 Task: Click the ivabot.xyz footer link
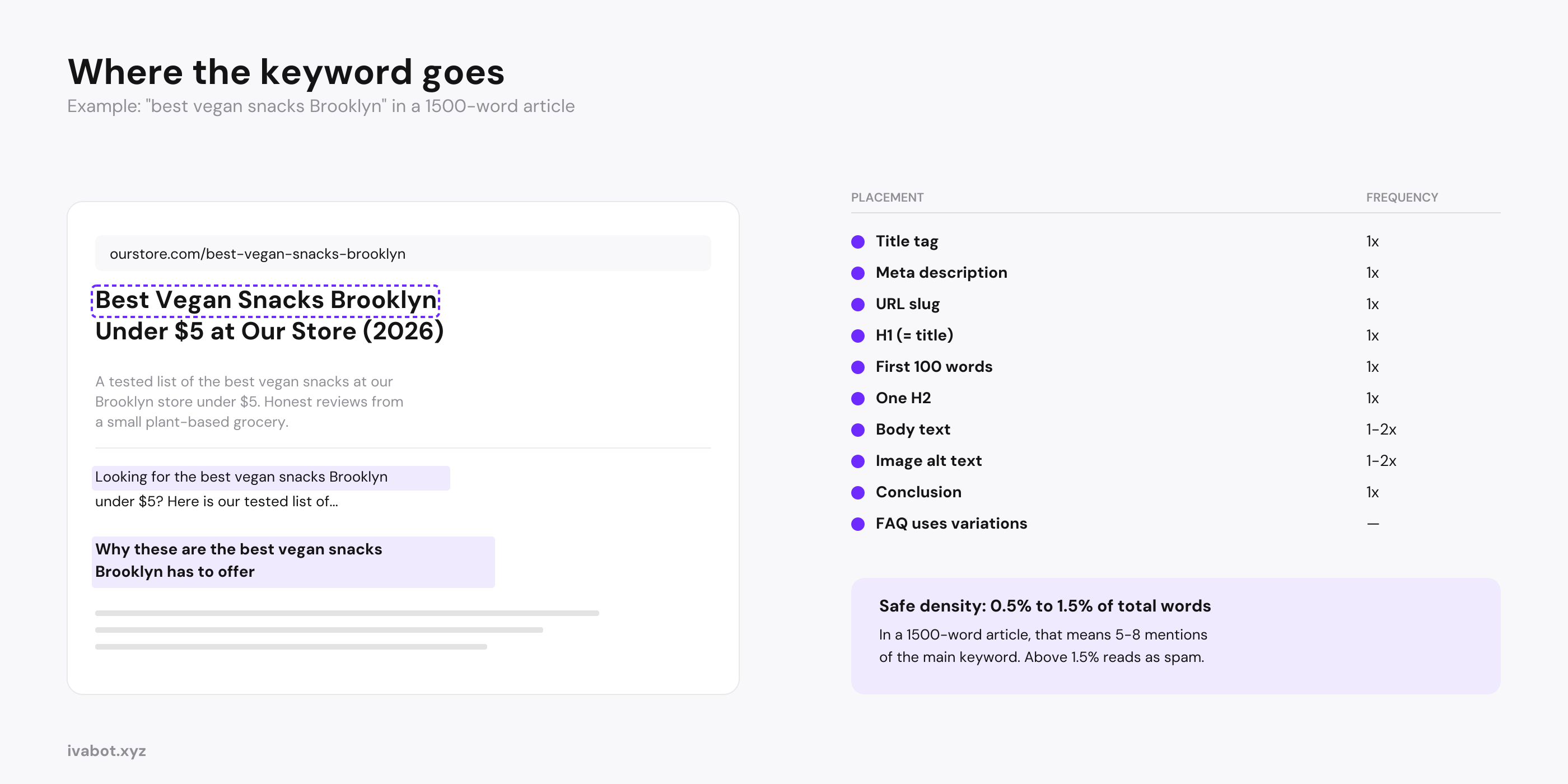point(106,751)
